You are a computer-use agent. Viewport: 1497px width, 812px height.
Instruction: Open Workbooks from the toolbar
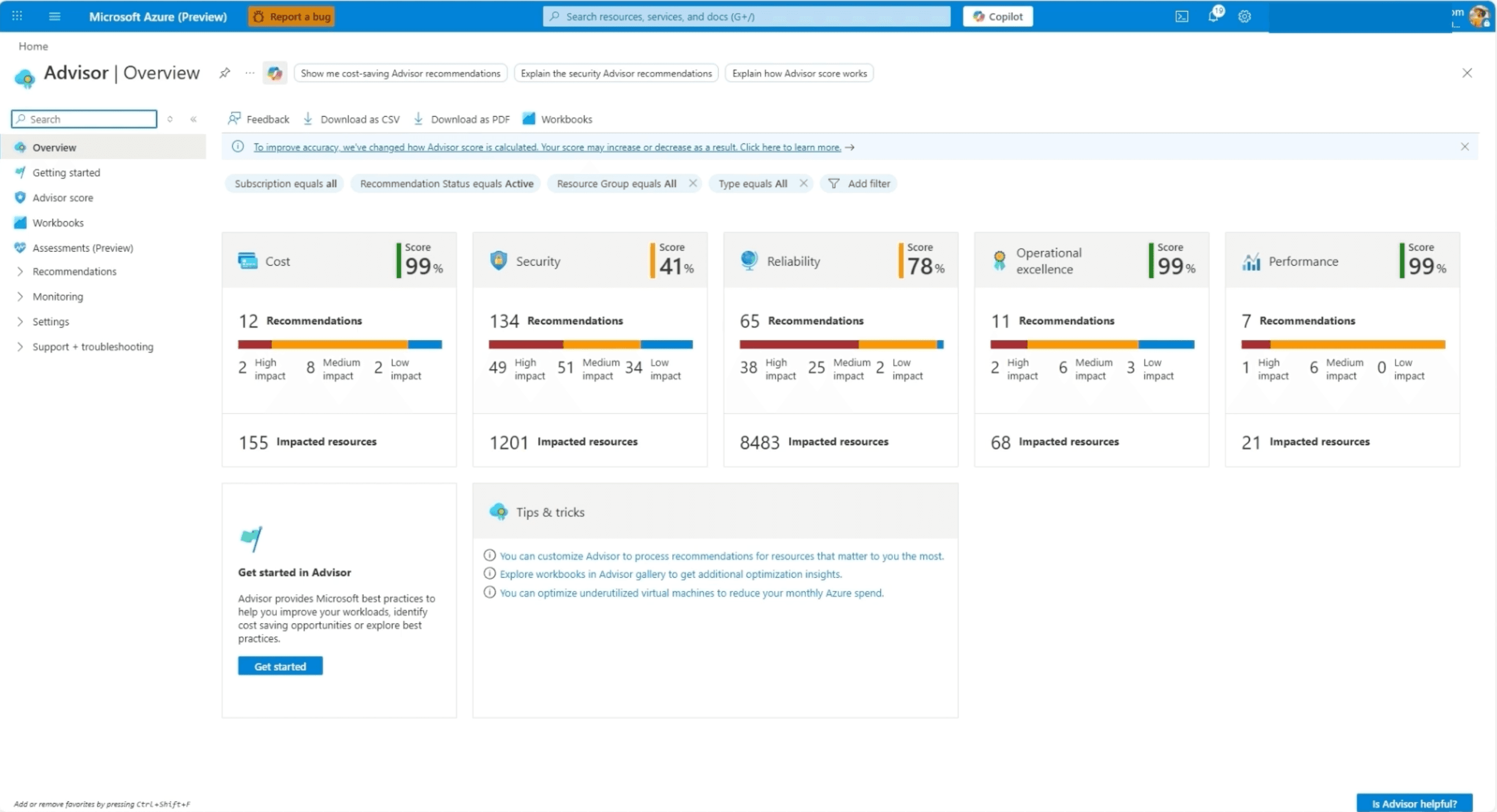coord(557,119)
